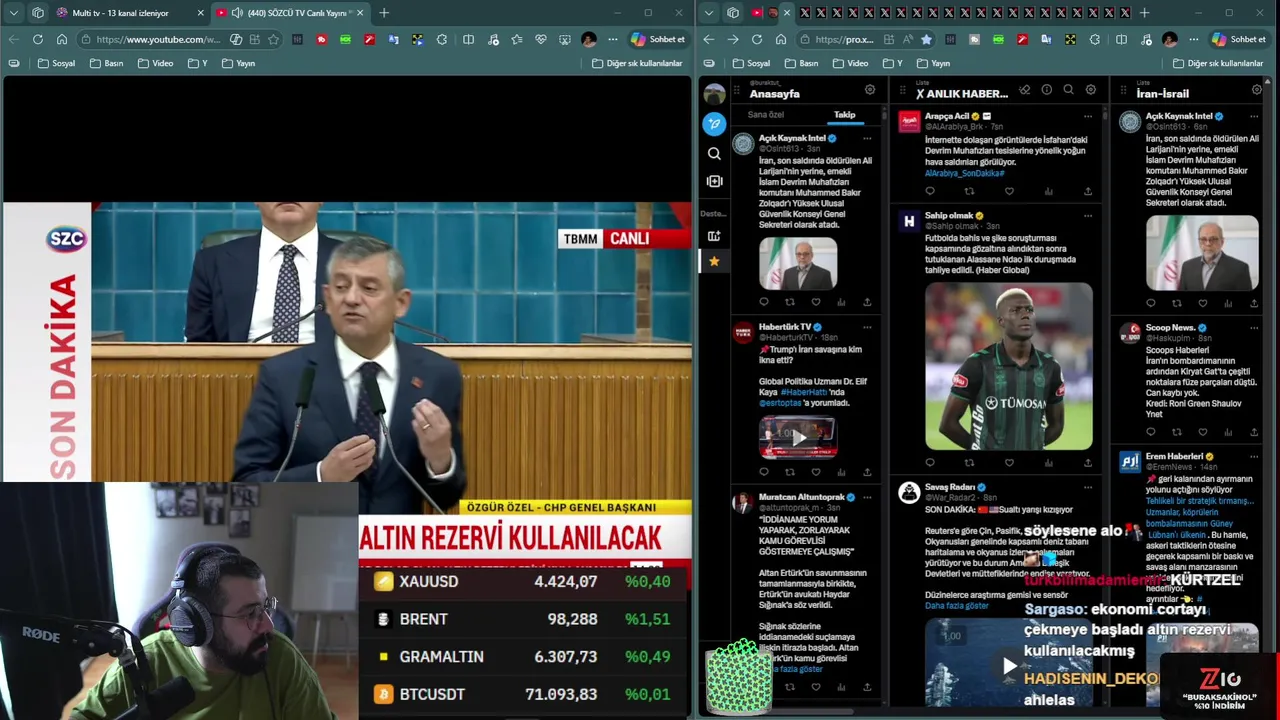The height and width of the screenshot is (720, 1280).
Task: Open İran-İsrail column settings gear
Action: 1257,90
